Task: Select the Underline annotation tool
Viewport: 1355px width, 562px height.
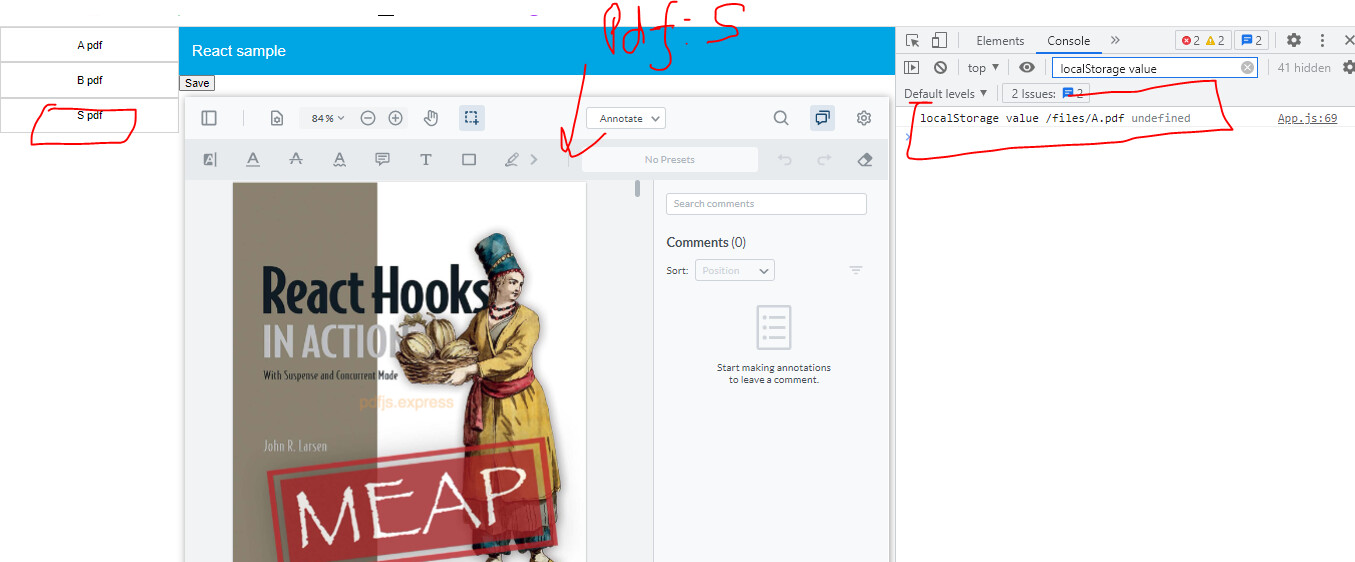Action: pyautogui.click(x=253, y=159)
